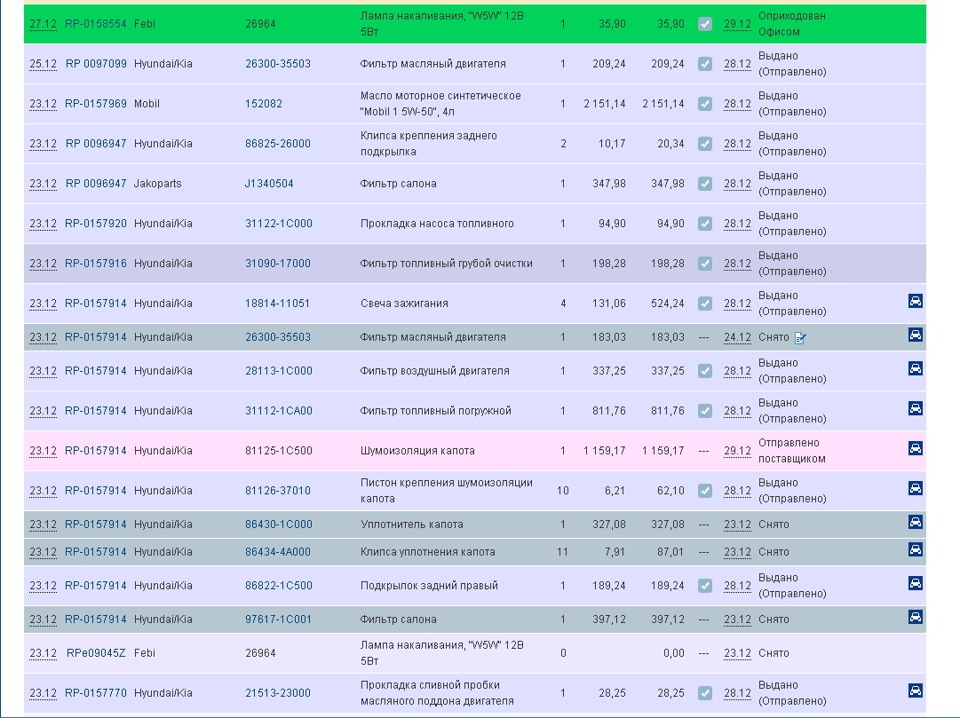The width and height of the screenshot is (960, 718).
Task: Click car icon in Прокладка сливной пробки row
Action: coord(915,691)
